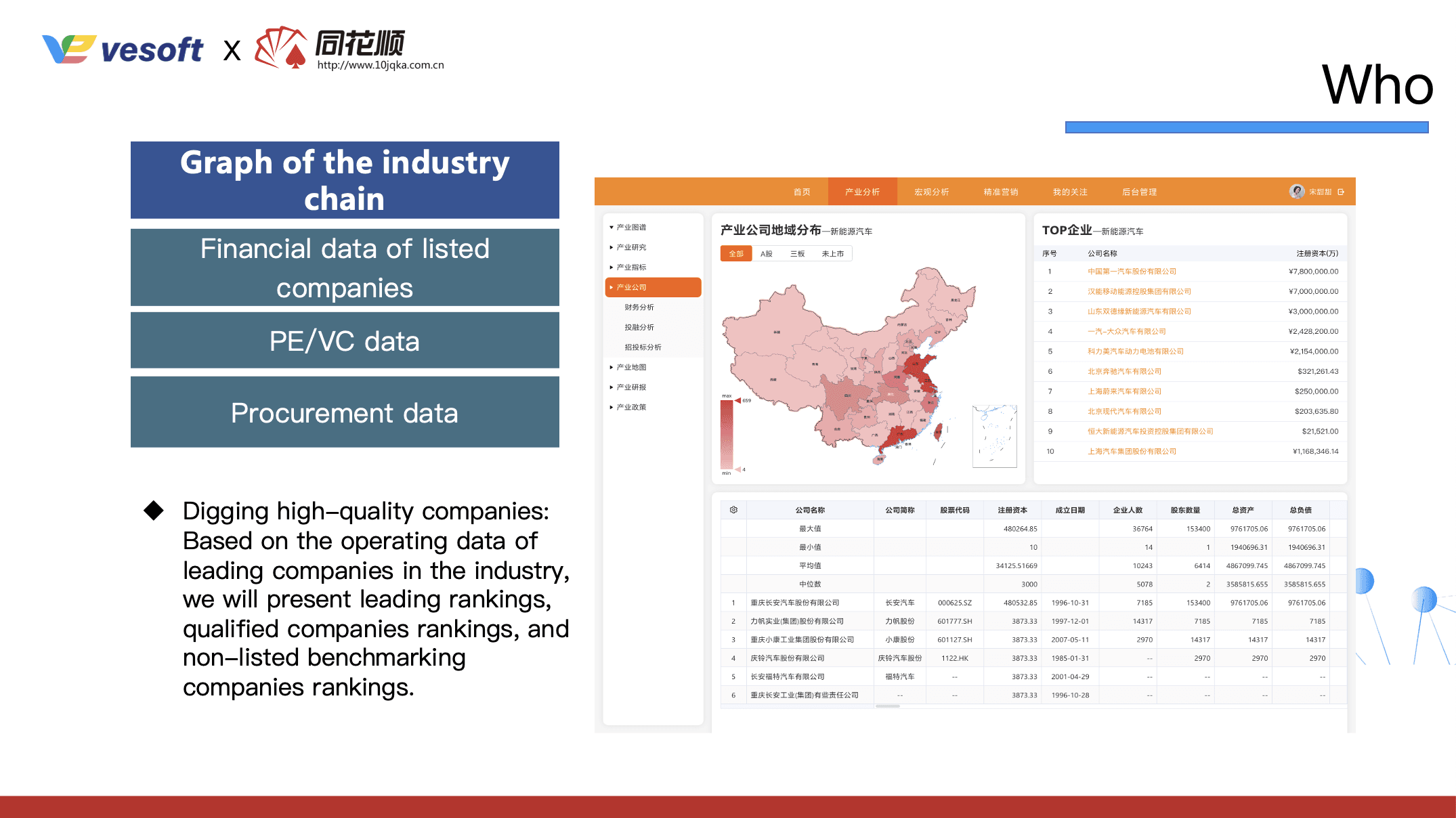This screenshot has height=818, width=1456.
Task: Open 中国第一汽车股份有限公司 company link
Action: tap(1132, 272)
